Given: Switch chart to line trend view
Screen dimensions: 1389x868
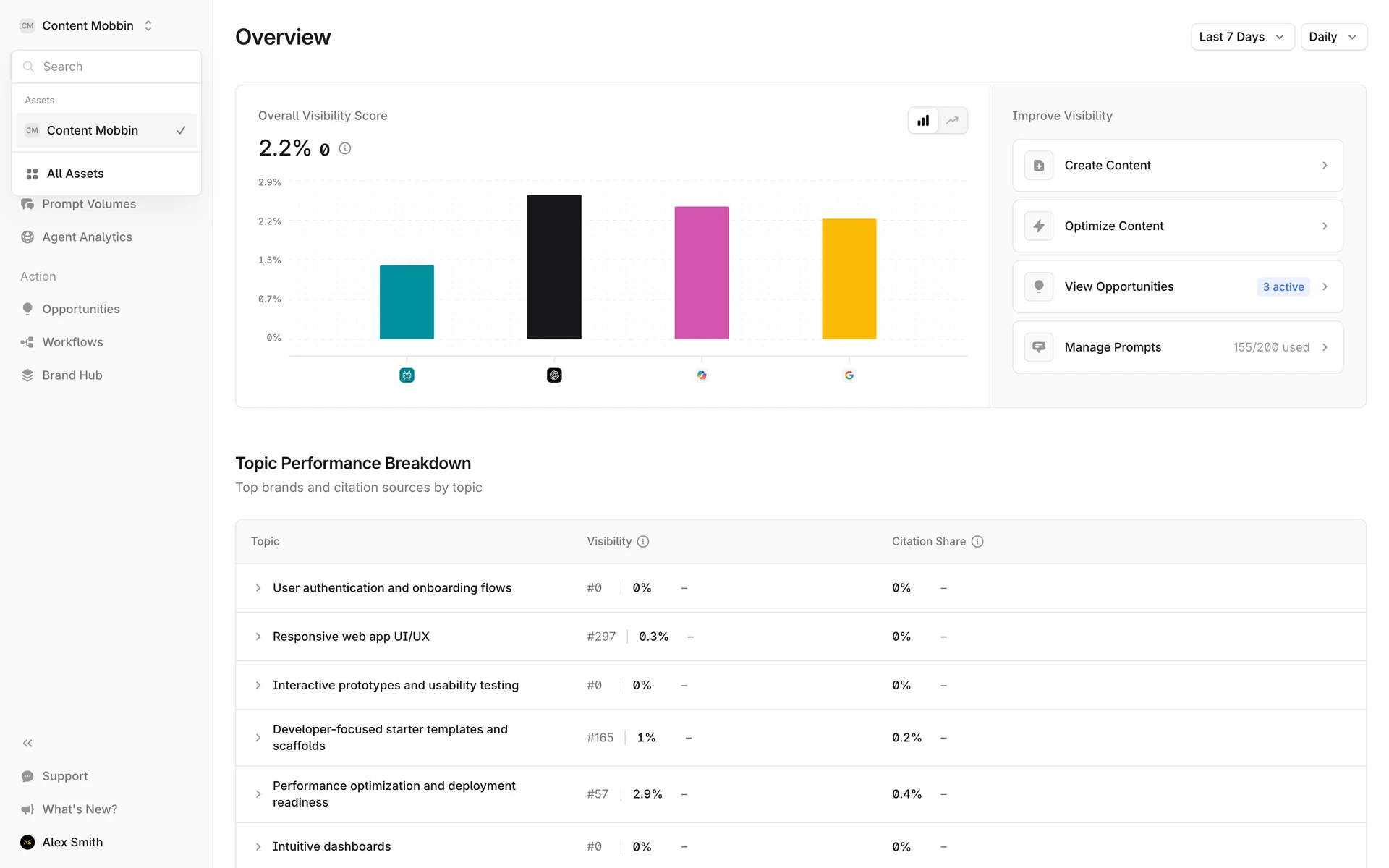Looking at the screenshot, I should (953, 121).
